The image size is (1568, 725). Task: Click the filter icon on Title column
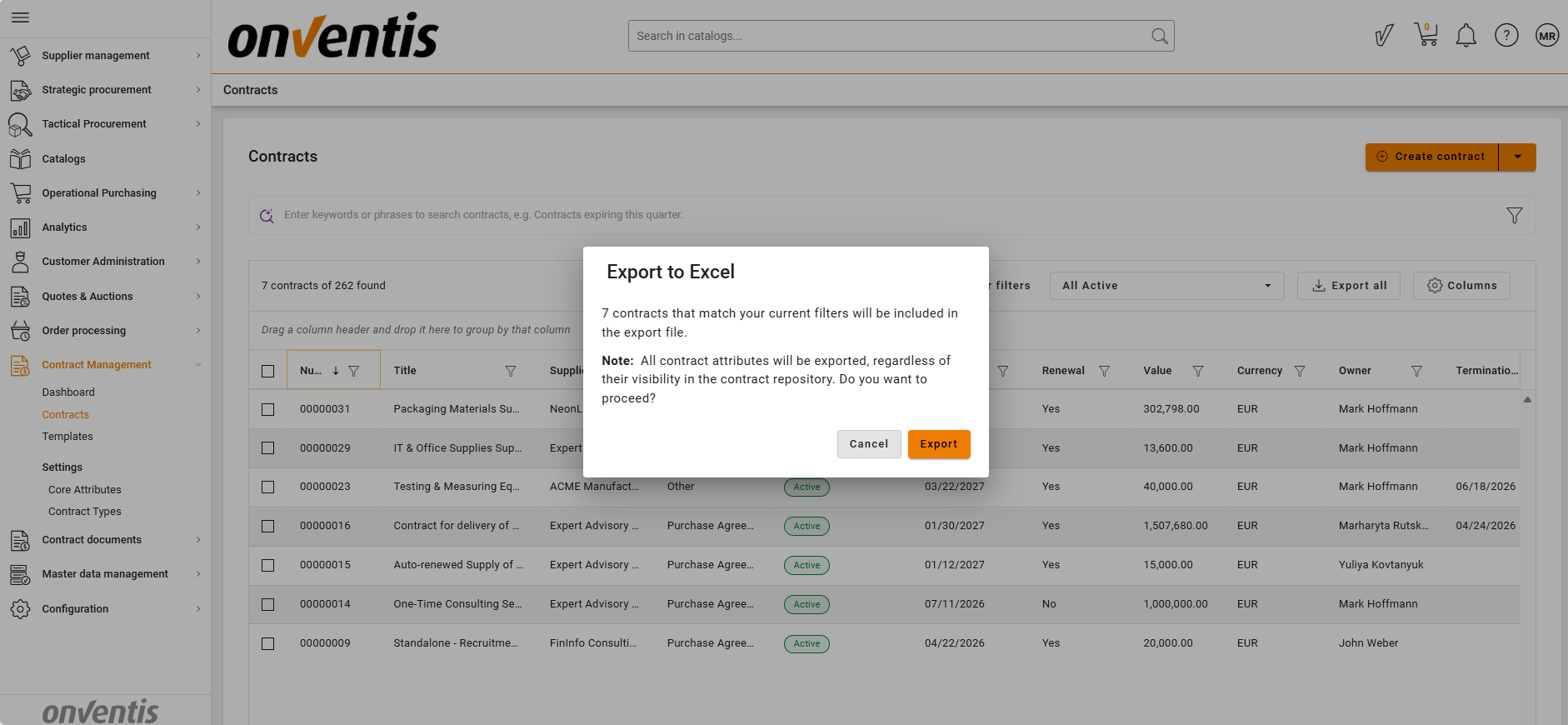pos(511,372)
